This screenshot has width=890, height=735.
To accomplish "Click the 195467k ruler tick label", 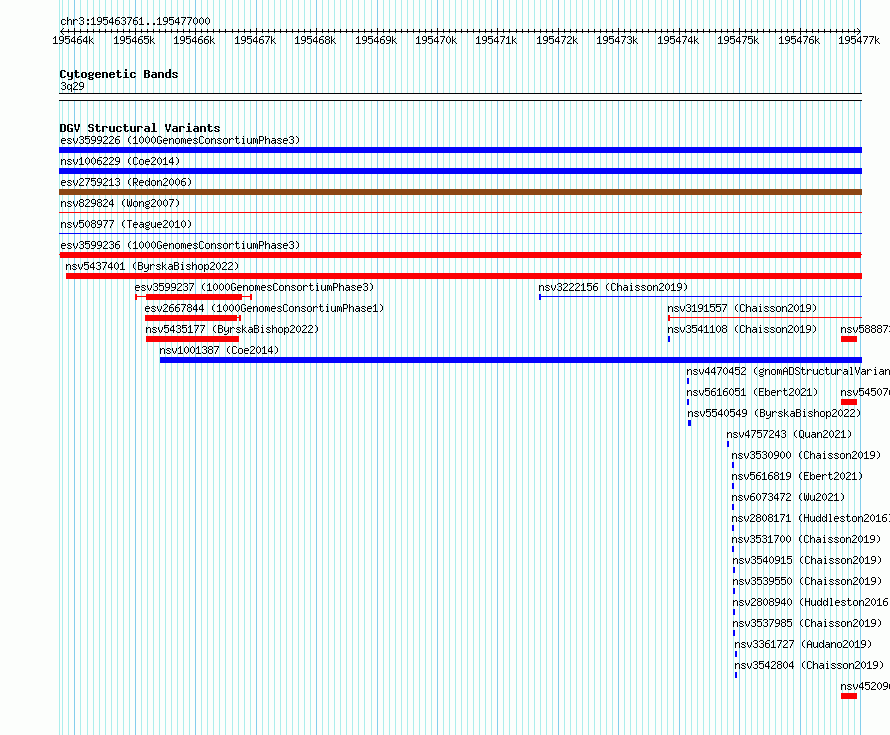I will pos(255,40).
